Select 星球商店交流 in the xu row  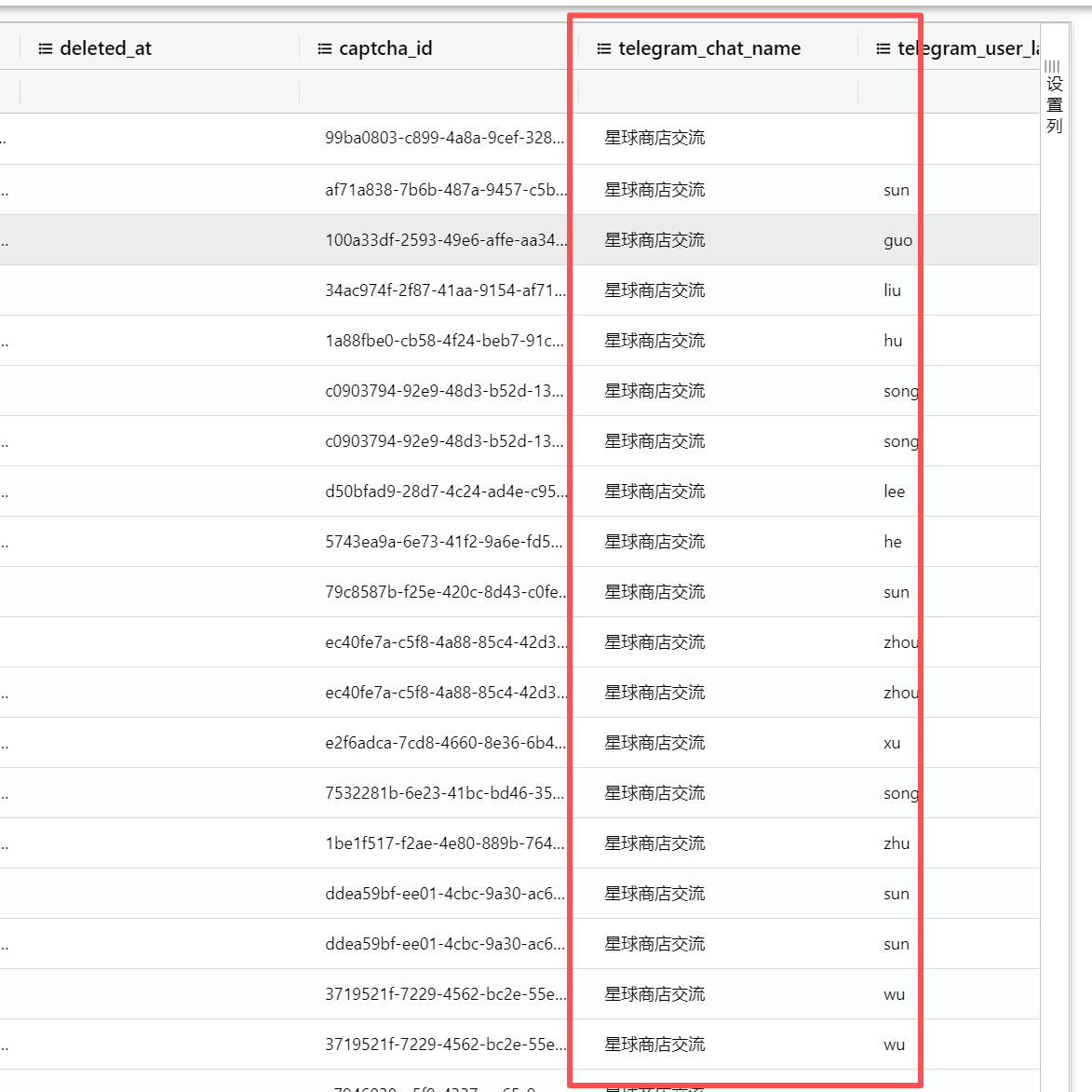pos(654,742)
